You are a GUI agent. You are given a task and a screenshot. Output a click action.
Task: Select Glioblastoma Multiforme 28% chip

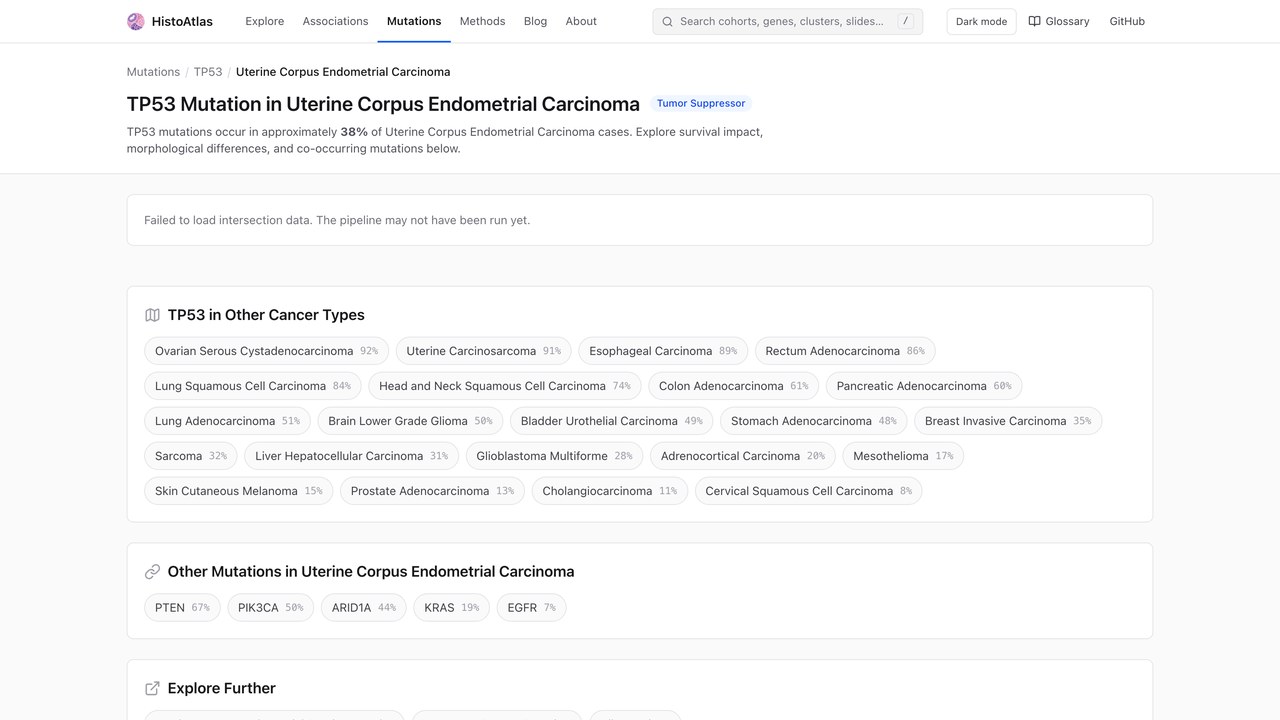point(555,456)
